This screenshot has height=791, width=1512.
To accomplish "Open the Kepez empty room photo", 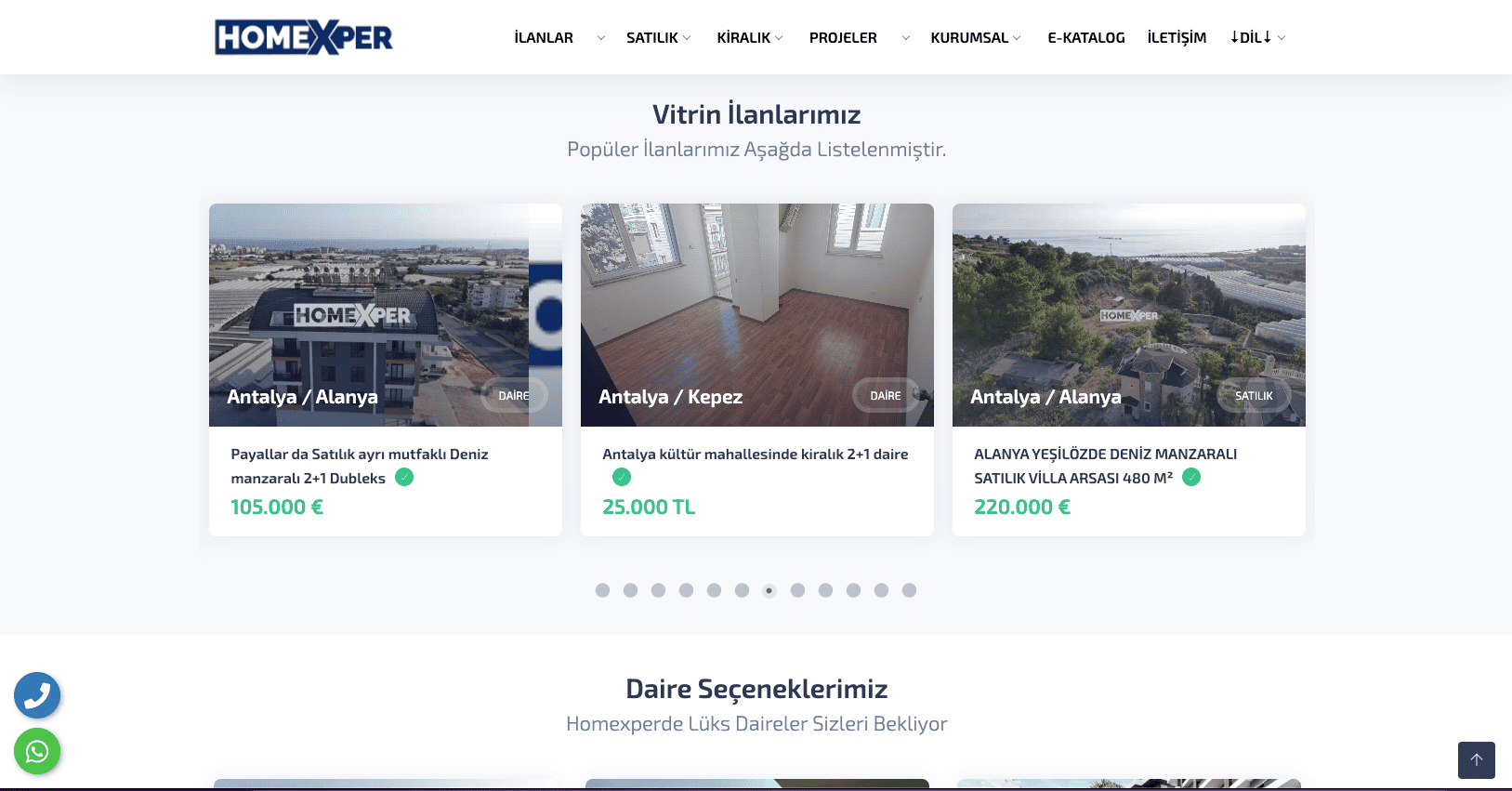I will click(x=757, y=315).
